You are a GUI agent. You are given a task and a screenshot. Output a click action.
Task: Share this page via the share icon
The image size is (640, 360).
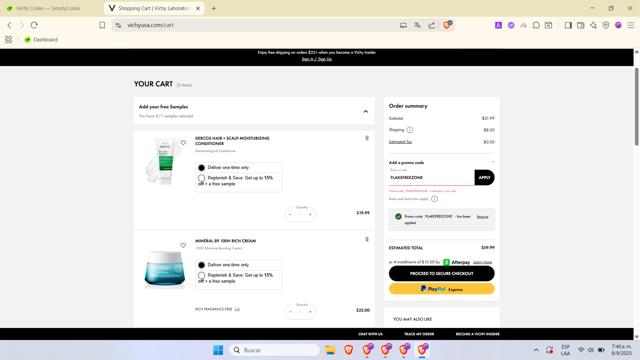(x=431, y=25)
